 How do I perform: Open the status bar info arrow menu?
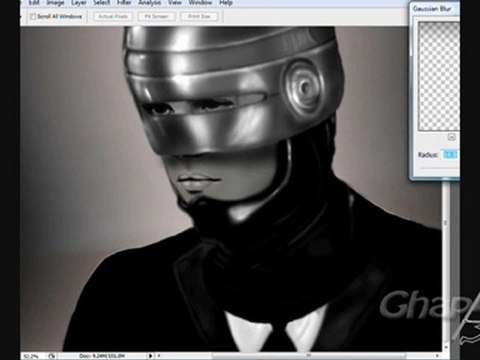click(x=151, y=356)
